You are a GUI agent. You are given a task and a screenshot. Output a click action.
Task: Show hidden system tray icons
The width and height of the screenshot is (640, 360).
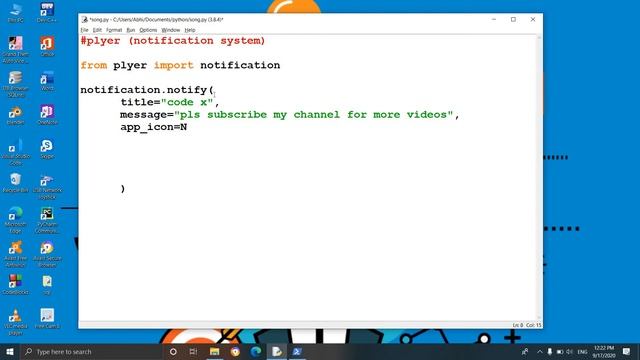540,351
